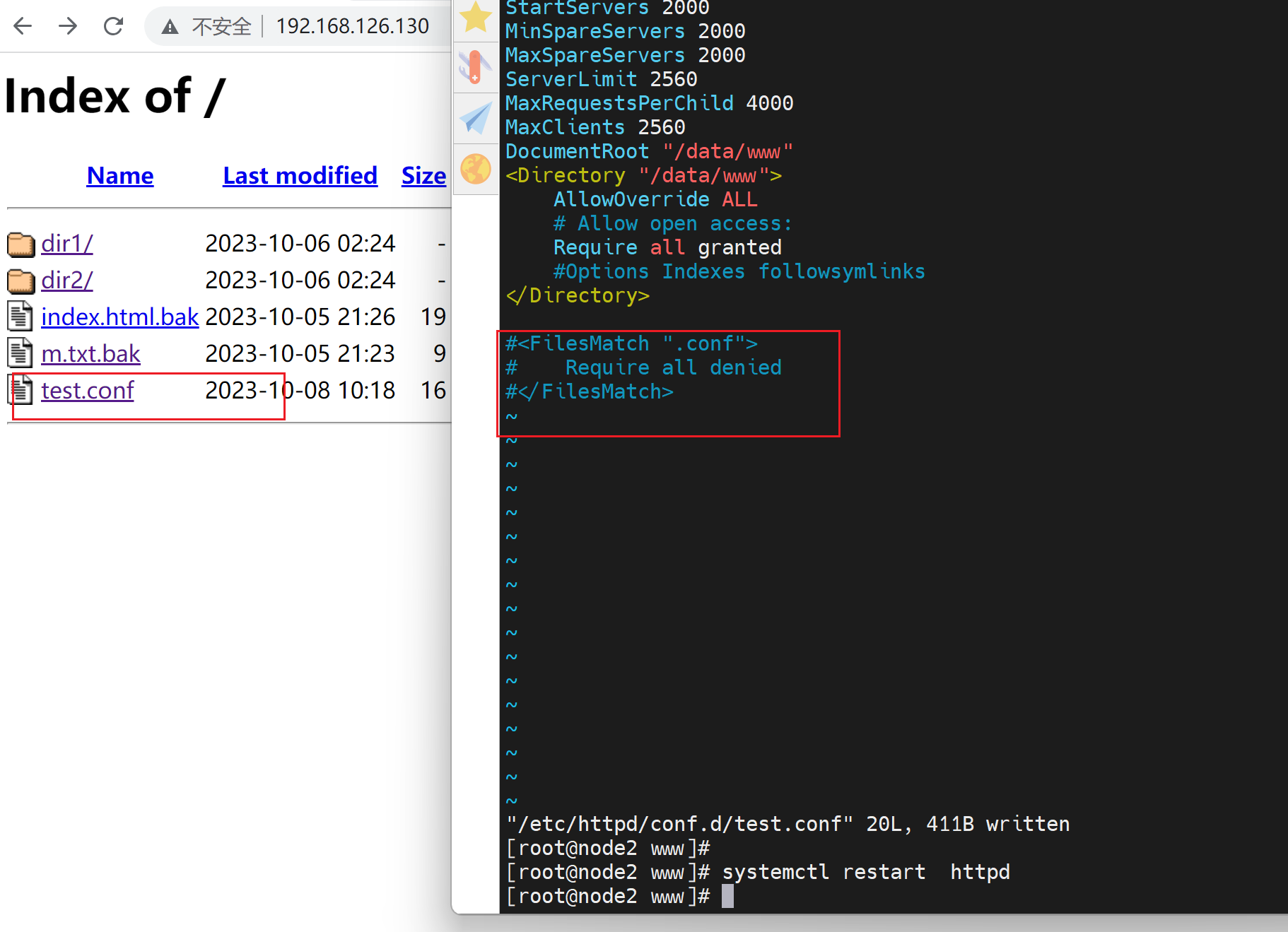
Task: Open the test.conf file link
Action: coord(87,390)
